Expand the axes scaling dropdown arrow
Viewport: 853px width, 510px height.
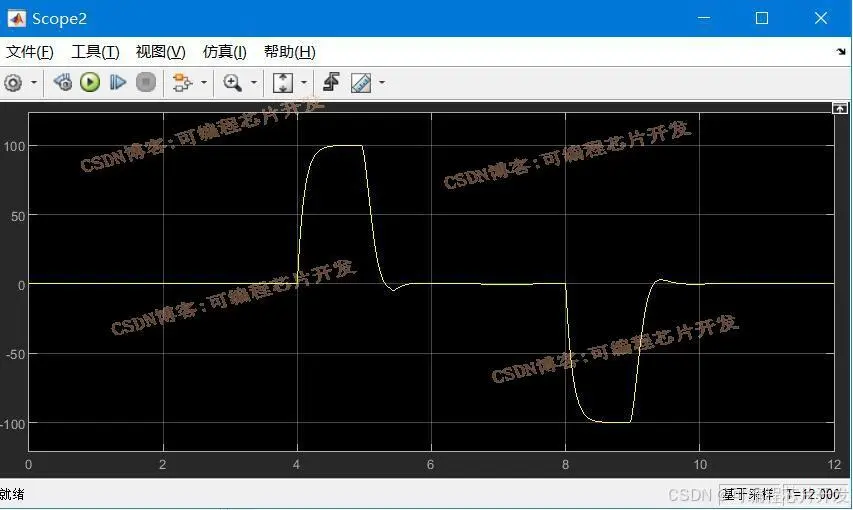coord(304,83)
